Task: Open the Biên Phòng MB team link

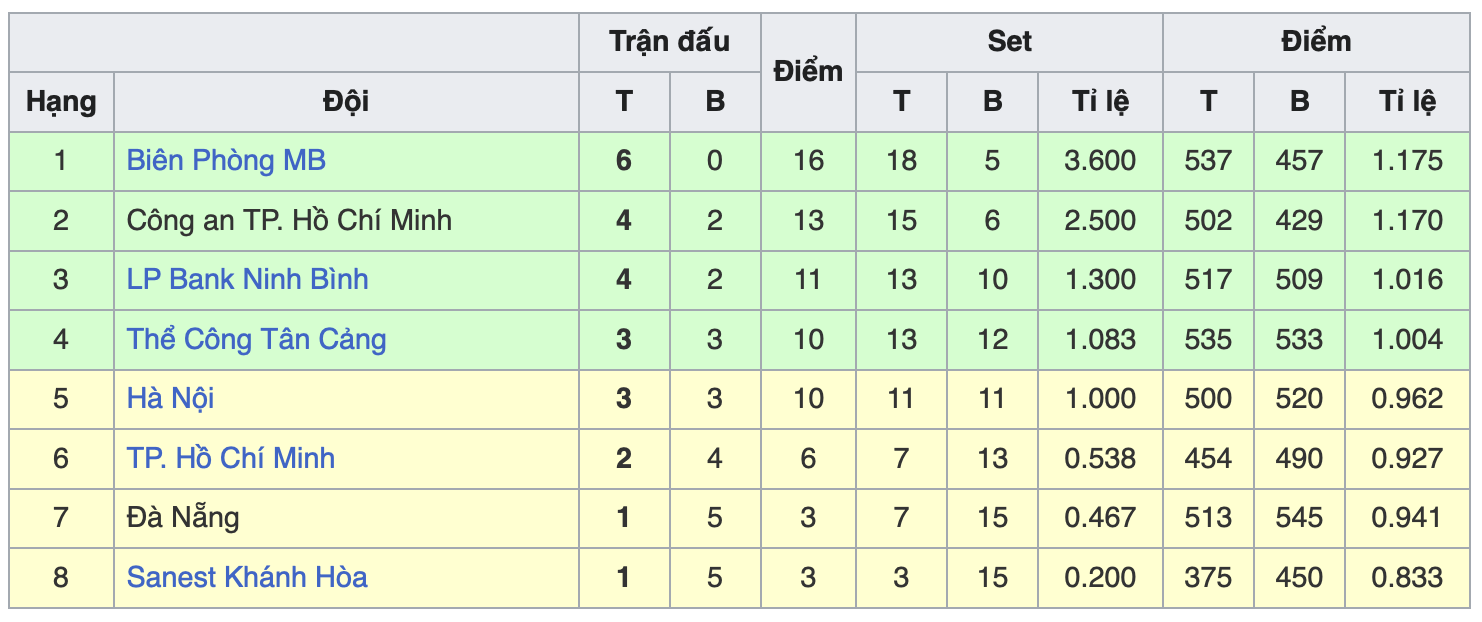Action: tap(226, 161)
